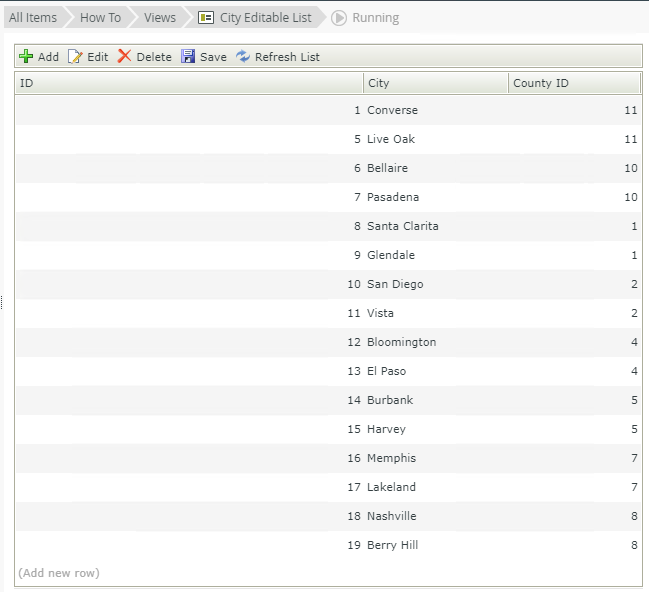The width and height of the screenshot is (649, 592).
Task: Click the (Add new row) link
Action: 59,573
